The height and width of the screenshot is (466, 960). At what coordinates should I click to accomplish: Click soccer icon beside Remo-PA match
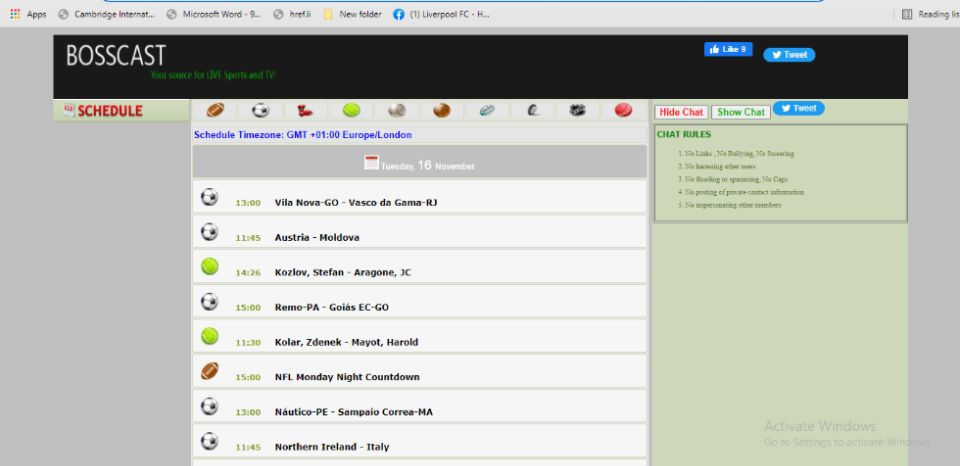(x=209, y=301)
